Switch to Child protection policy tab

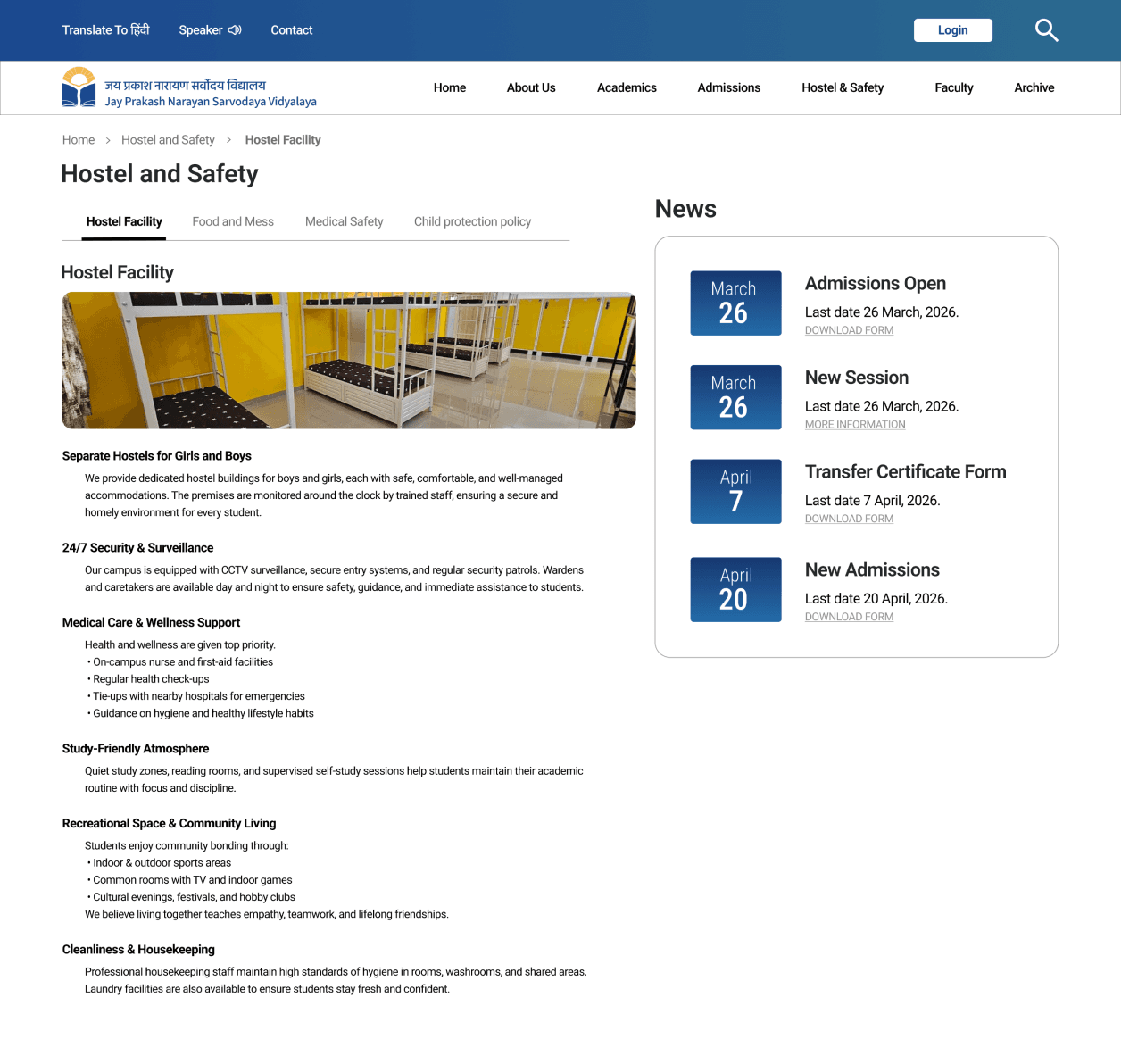pyautogui.click(x=472, y=222)
